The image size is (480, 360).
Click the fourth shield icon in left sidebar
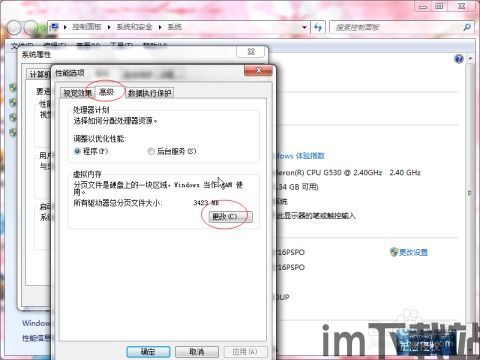(x=13, y=132)
